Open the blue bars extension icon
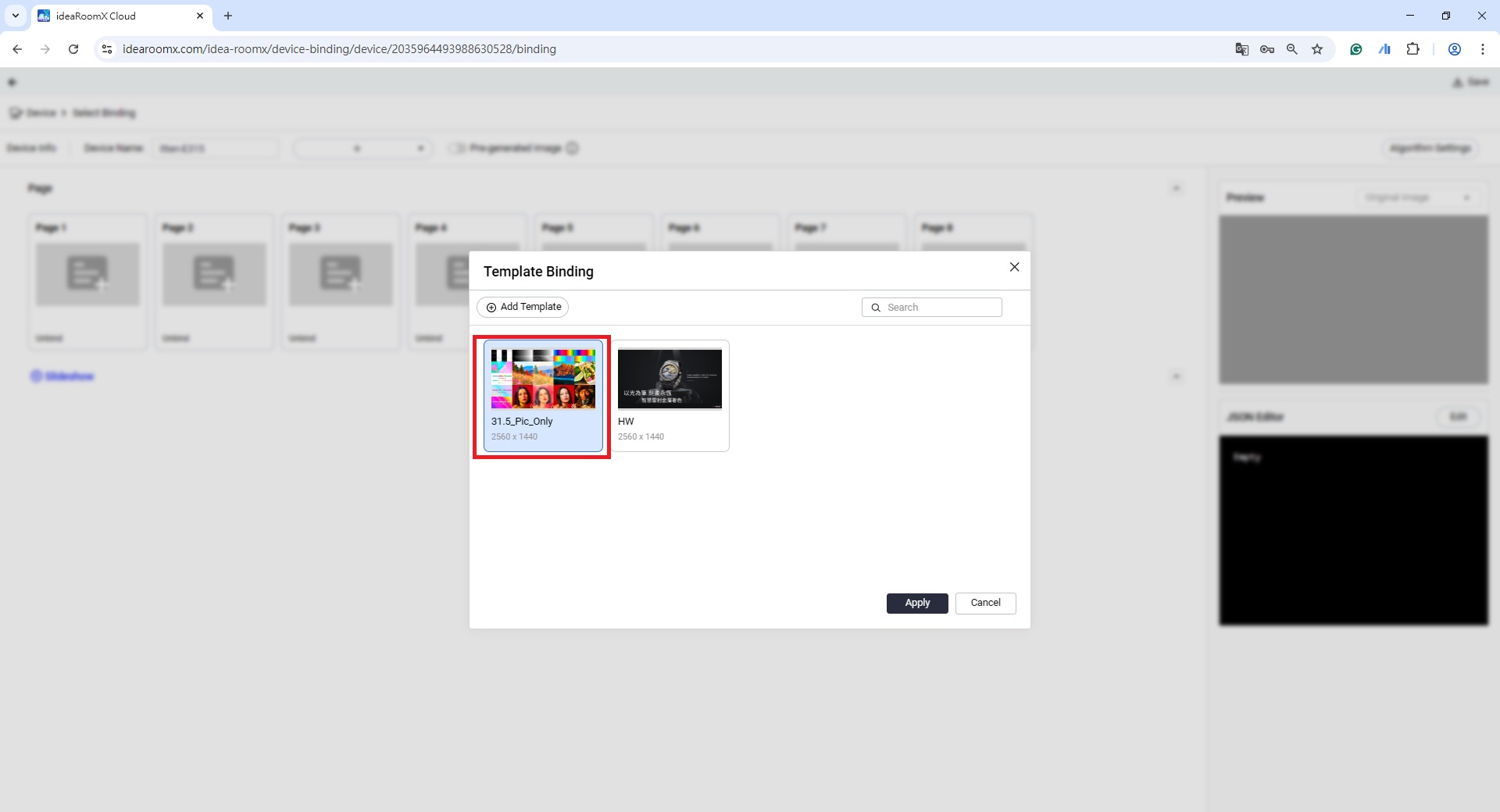This screenshot has height=812, width=1500. tap(1384, 49)
